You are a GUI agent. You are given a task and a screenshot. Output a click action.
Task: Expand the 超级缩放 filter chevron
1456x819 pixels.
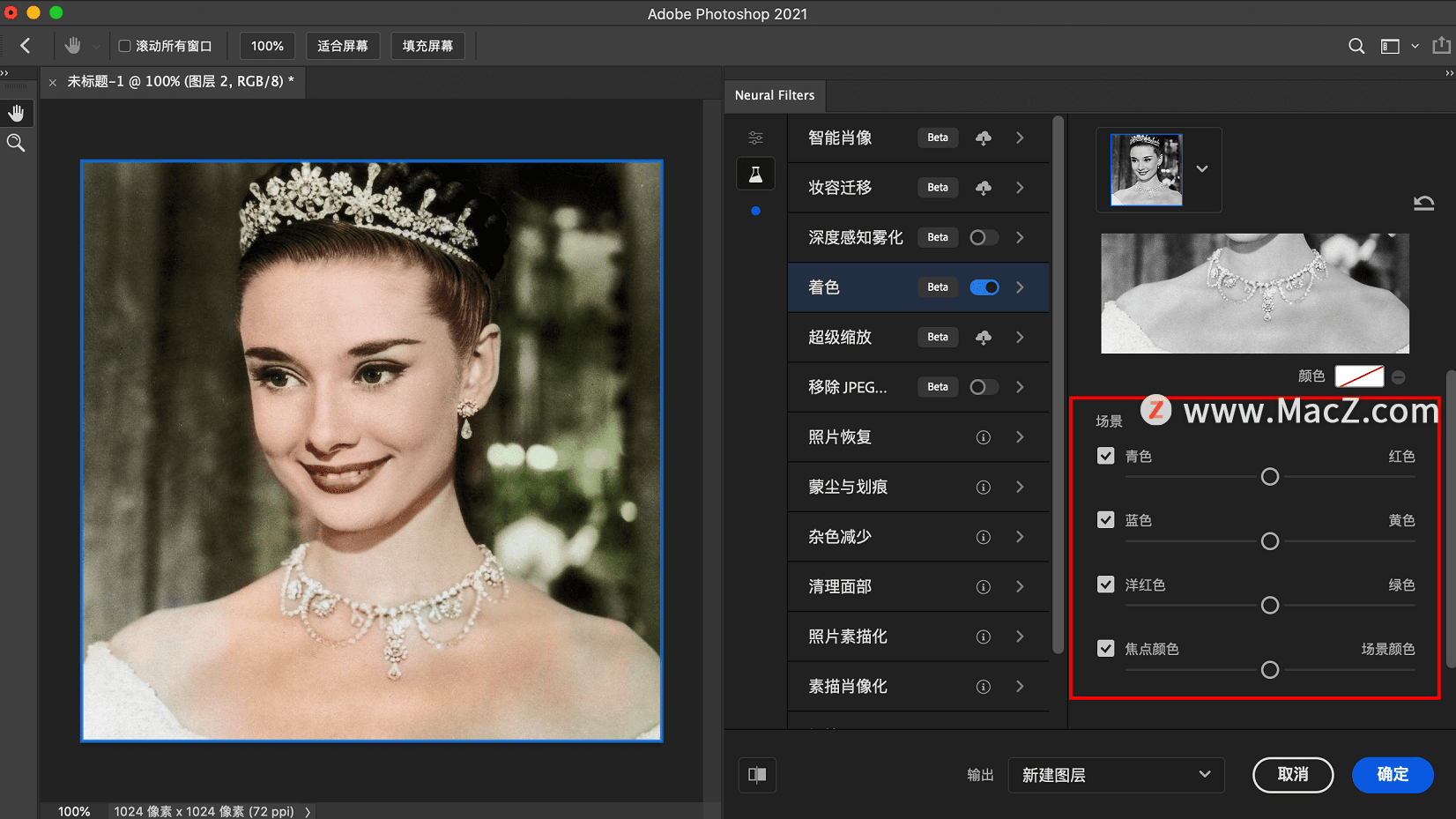[x=1021, y=338]
